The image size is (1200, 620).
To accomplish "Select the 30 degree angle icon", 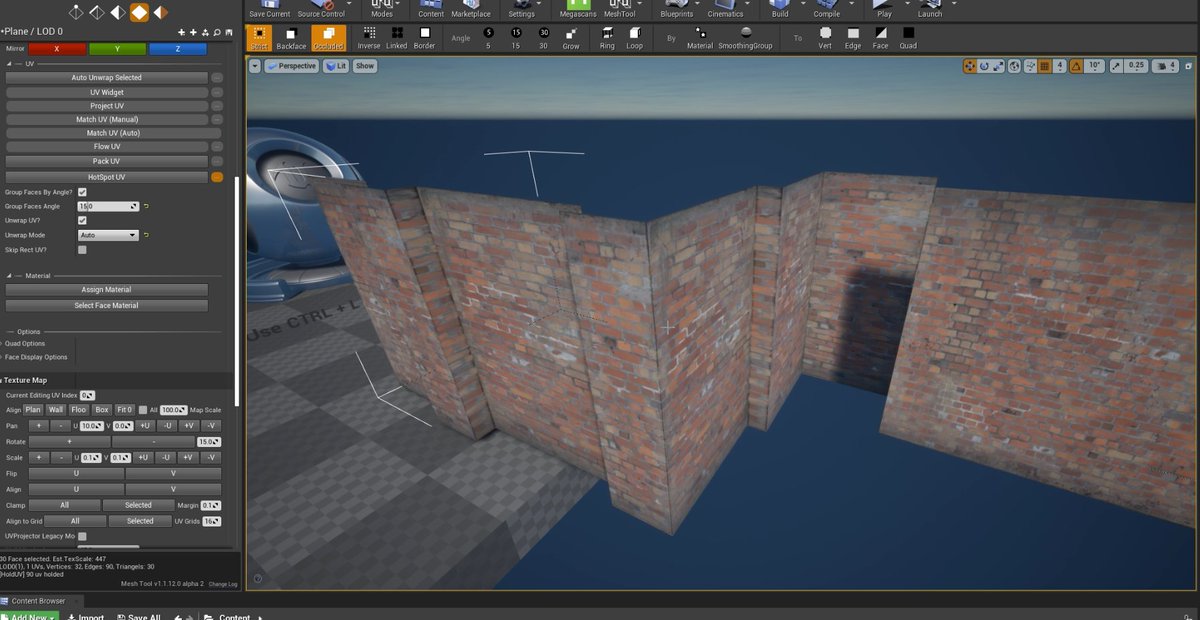I will pos(543,39).
